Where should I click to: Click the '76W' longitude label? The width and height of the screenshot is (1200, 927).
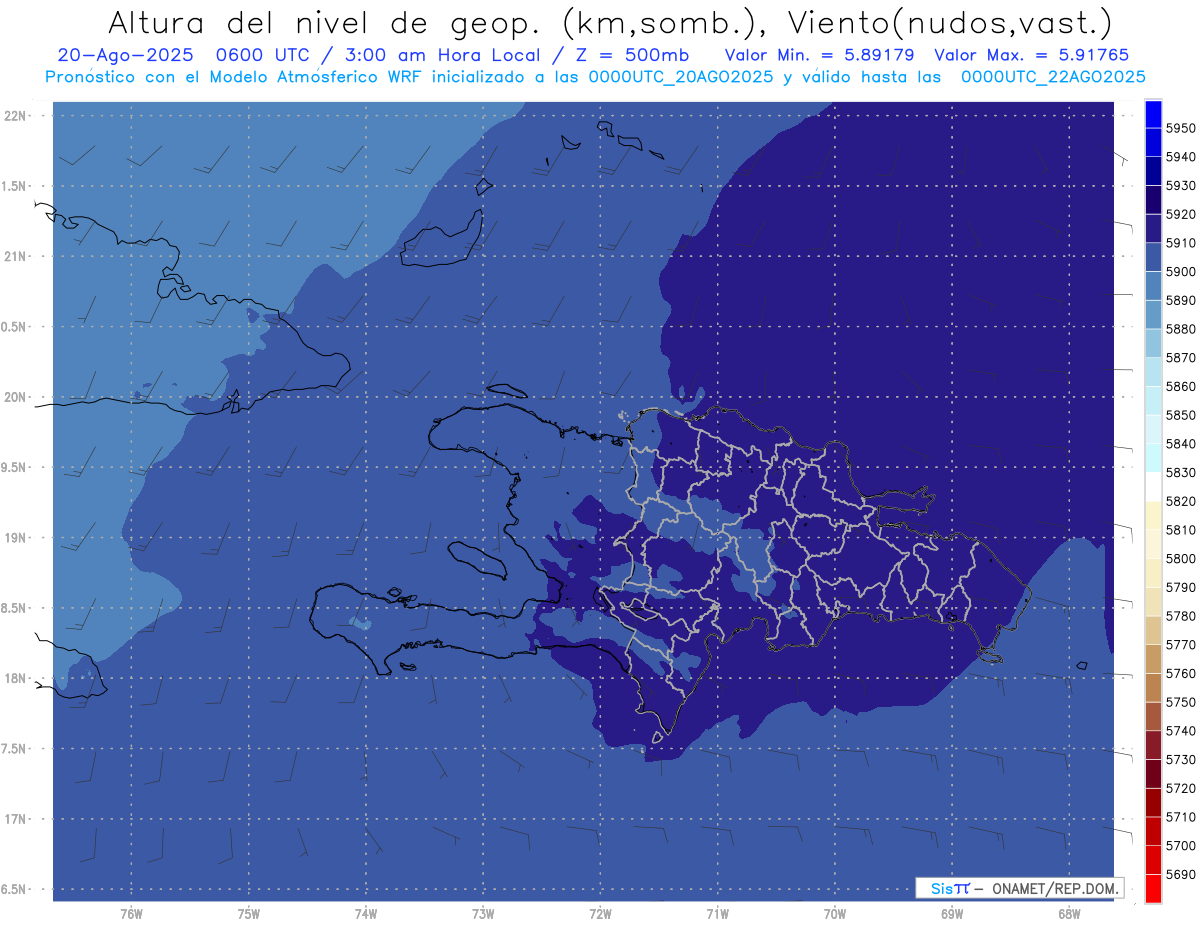[131, 914]
